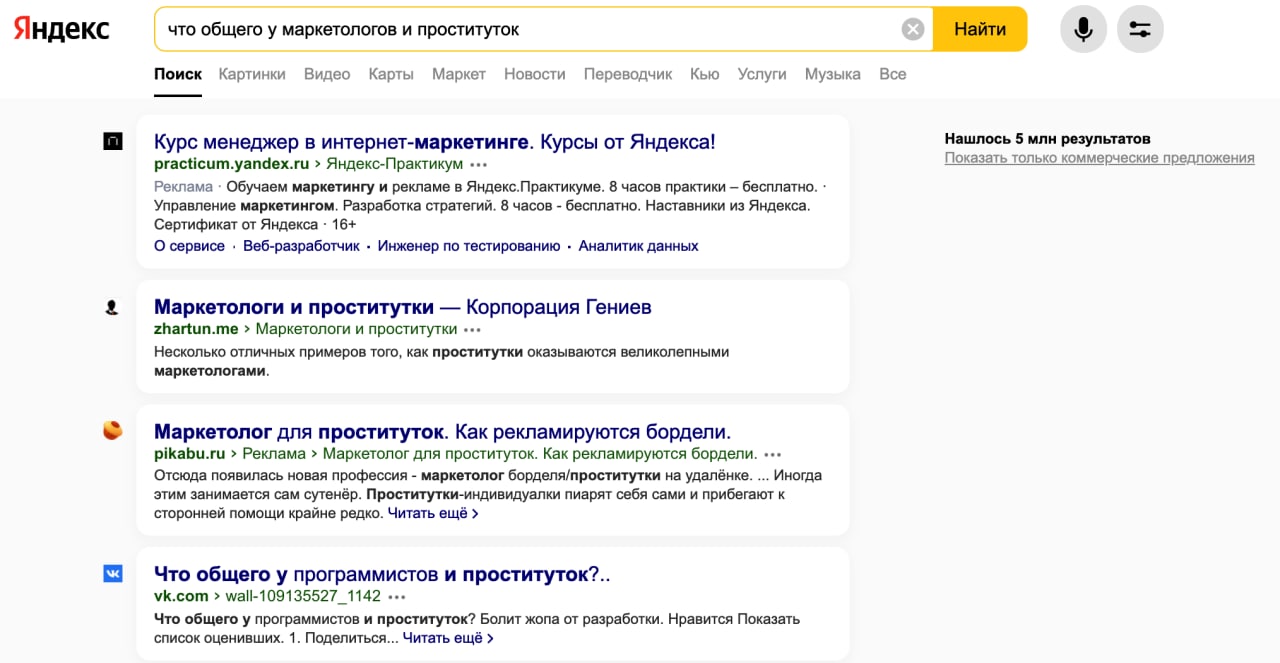Open 'Маркетологи и проститутки — Корпорация Гениев' title
Screen dimensions: 1280x663
pyautogui.click(x=403, y=307)
